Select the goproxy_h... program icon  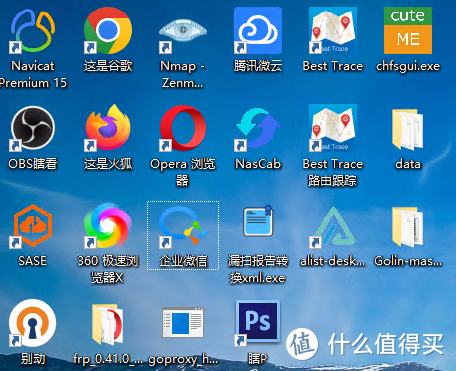pos(183,323)
